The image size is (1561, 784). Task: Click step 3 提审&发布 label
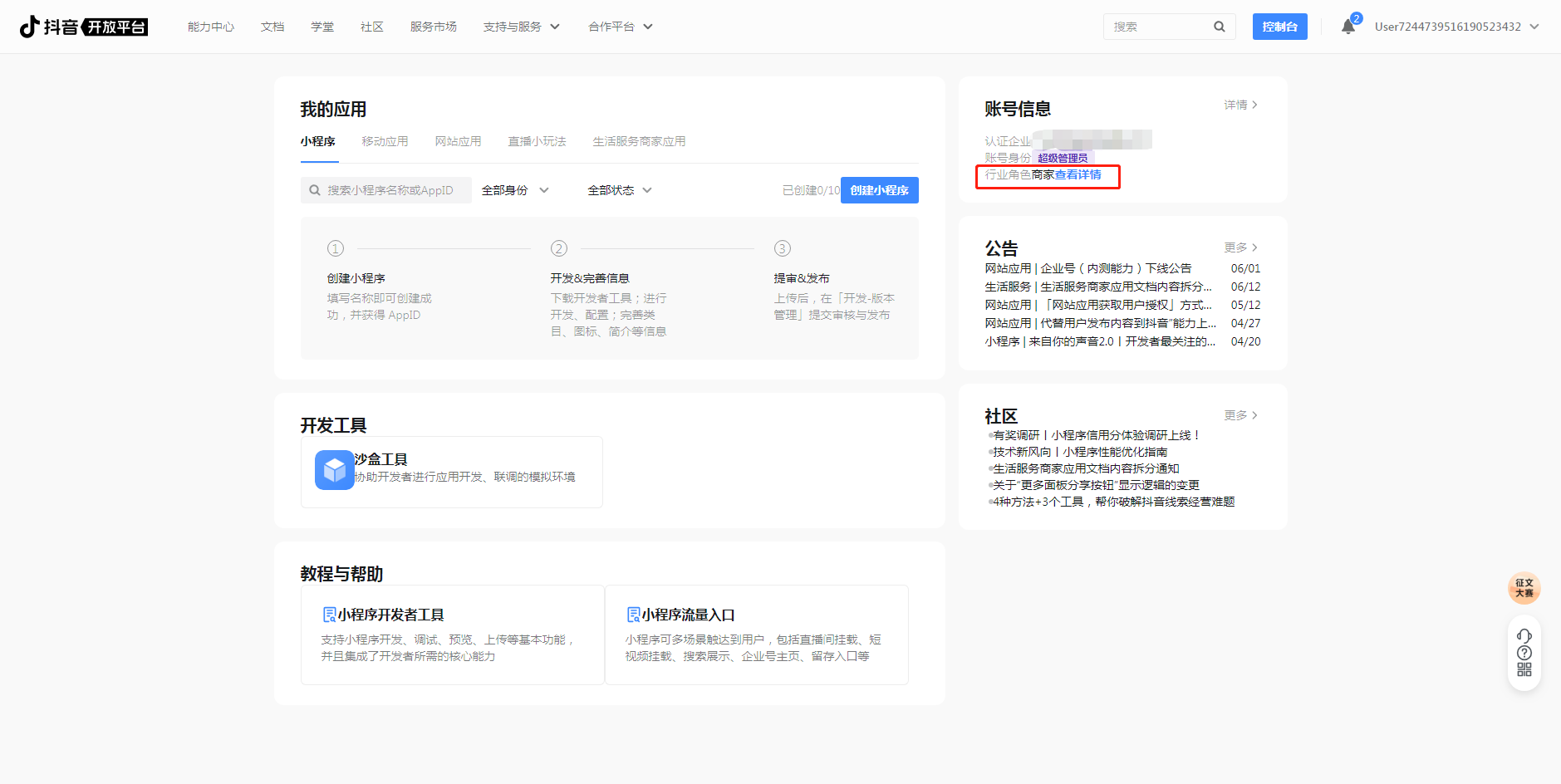(x=802, y=278)
